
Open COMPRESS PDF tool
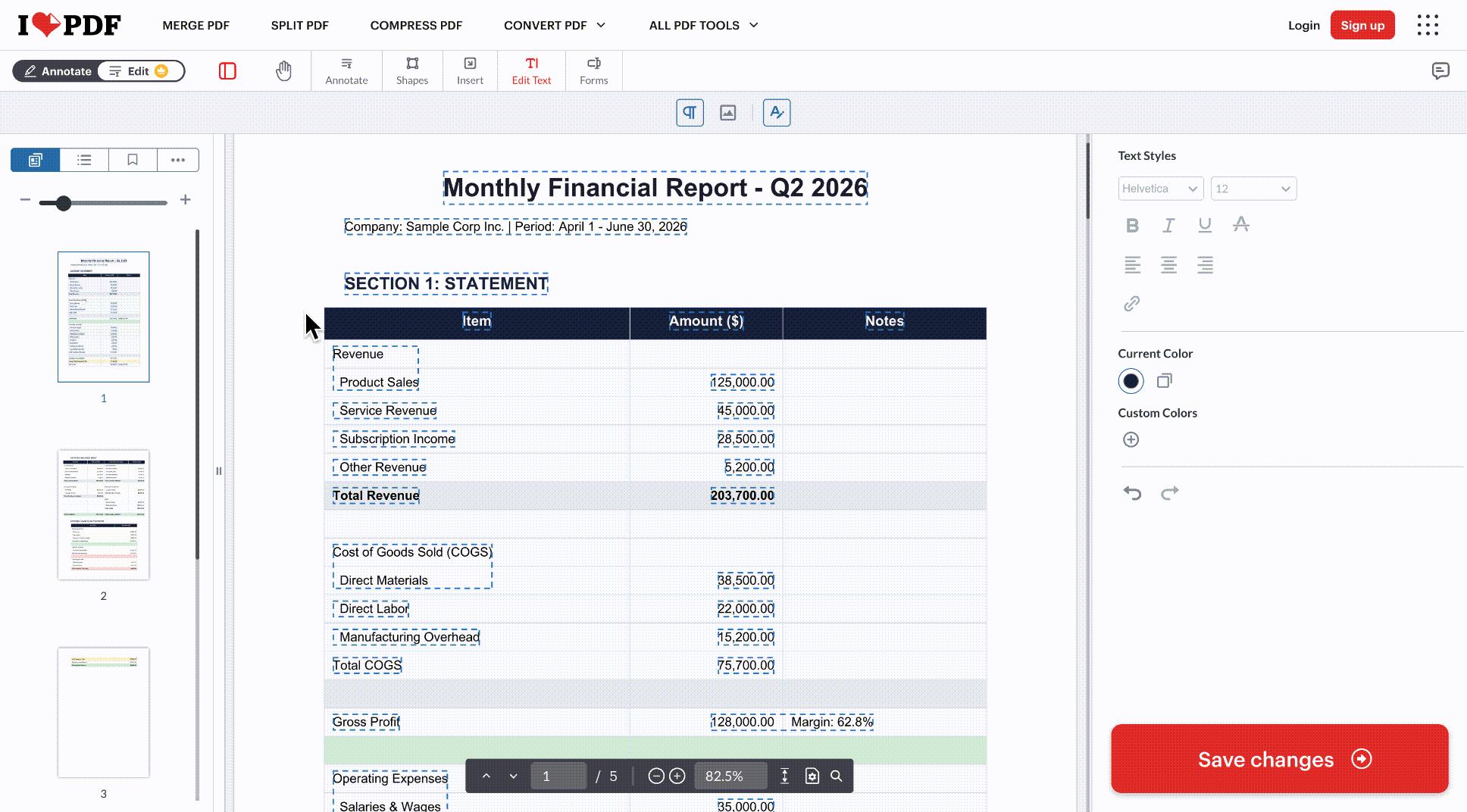[x=416, y=25]
